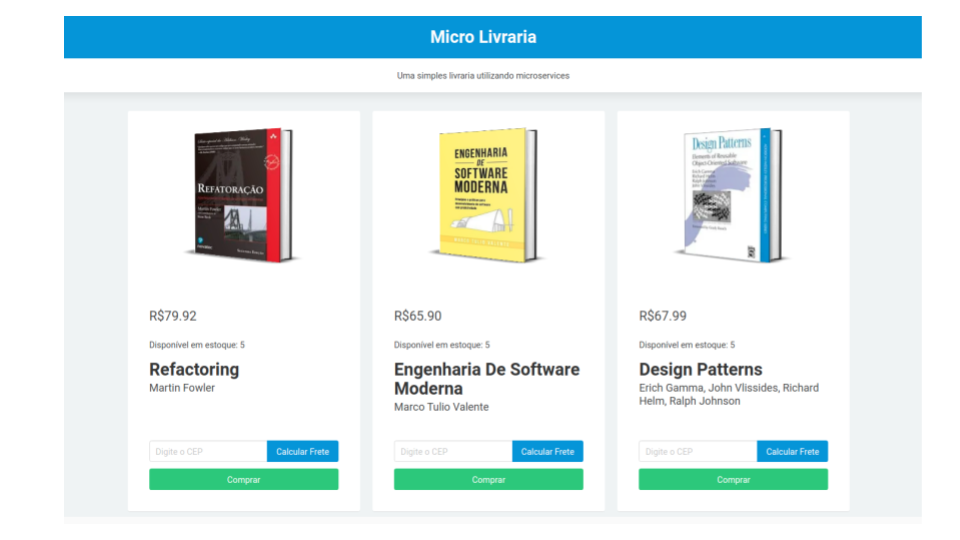The width and height of the screenshot is (960, 540).
Task: Buy the Refactoring book
Action: [243, 480]
